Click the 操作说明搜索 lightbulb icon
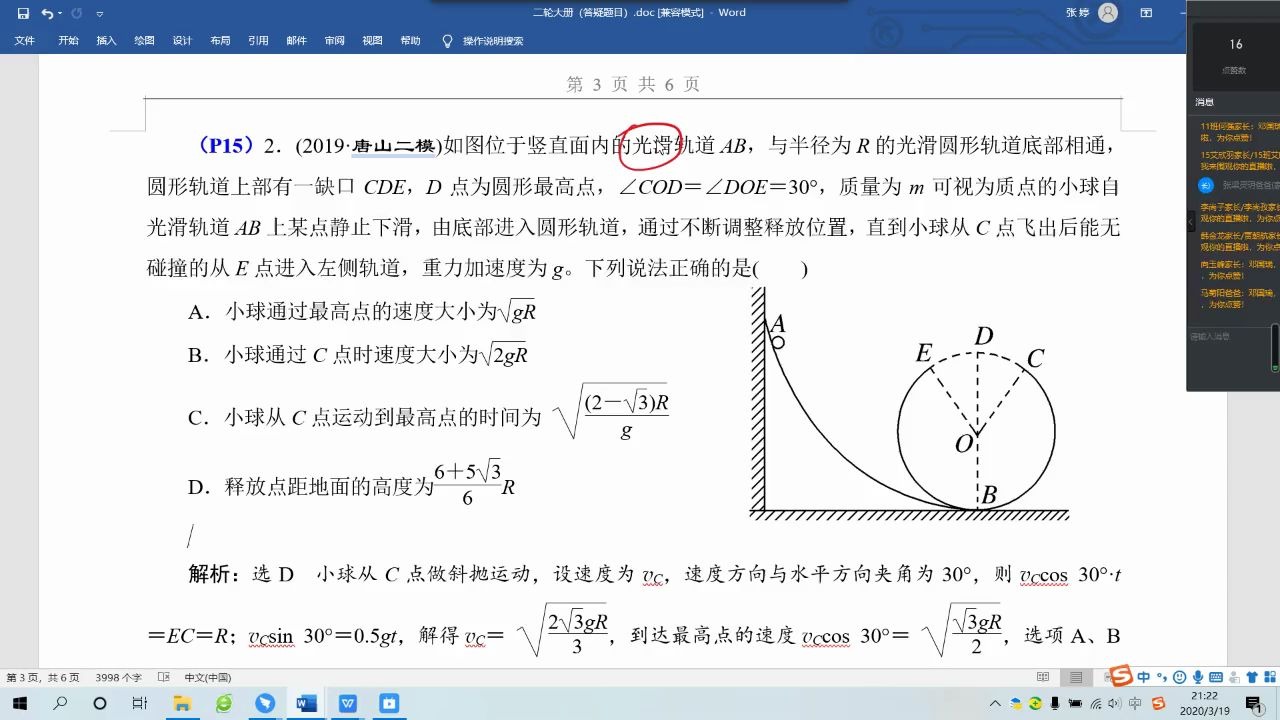Image resolution: width=1280 pixels, height=720 pixels. click(x=446, y=41)
